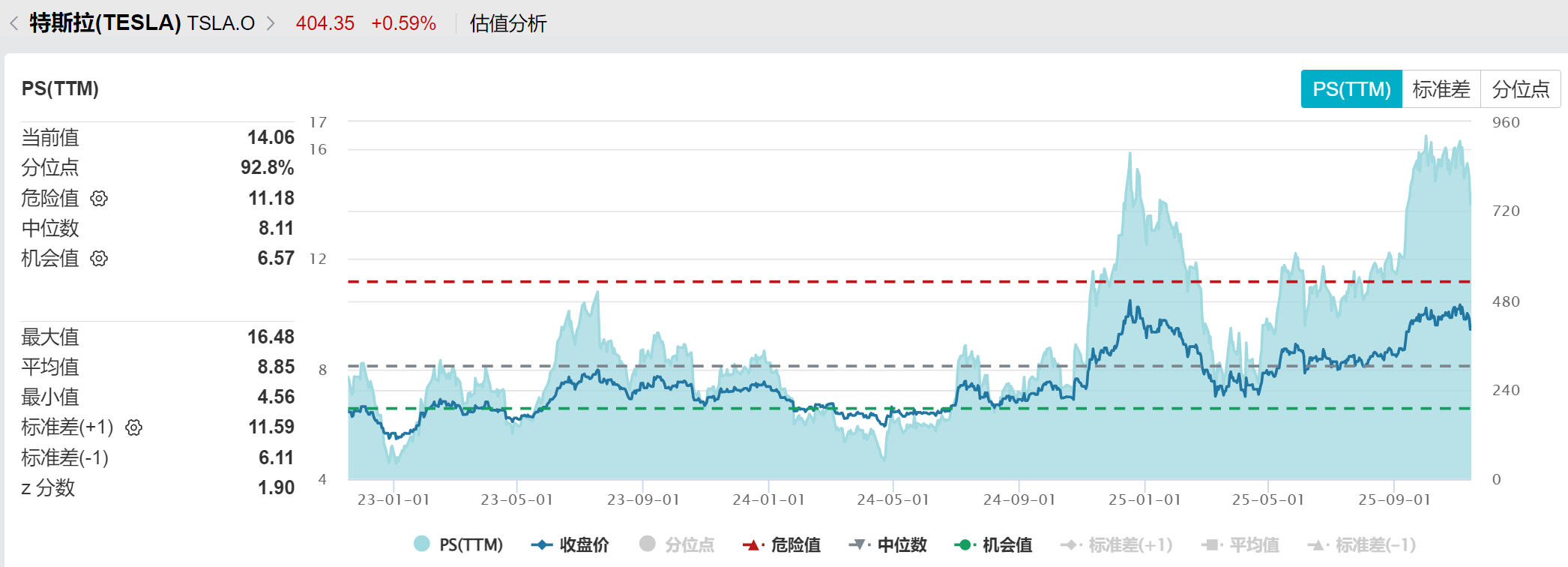Viewport: 1568px width, 567px height.
Task: Enable 标准差(-1) line in legend
Action: point(1361,544)
